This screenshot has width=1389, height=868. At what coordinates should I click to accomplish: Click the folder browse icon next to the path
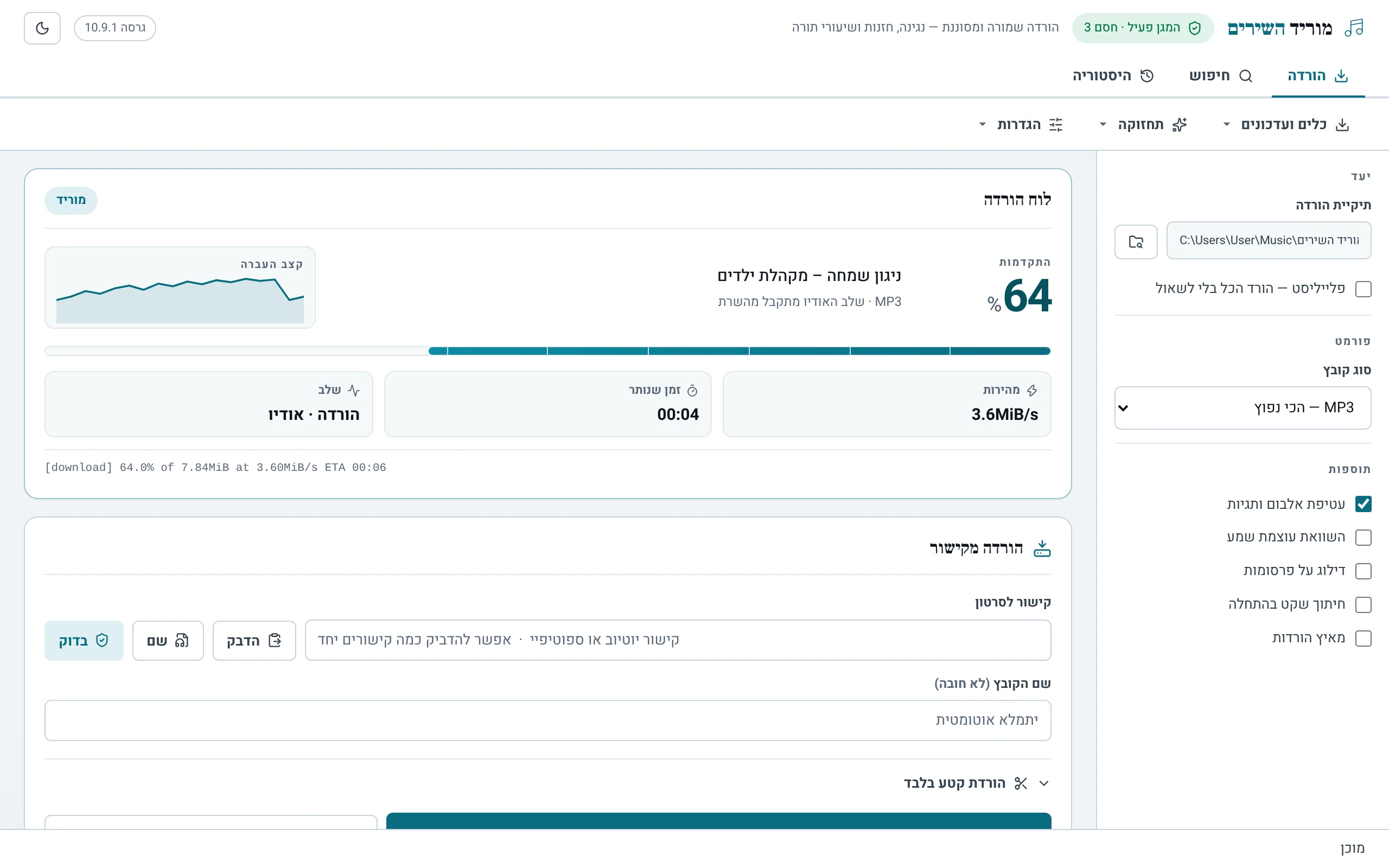click(x=1135, y=242)
